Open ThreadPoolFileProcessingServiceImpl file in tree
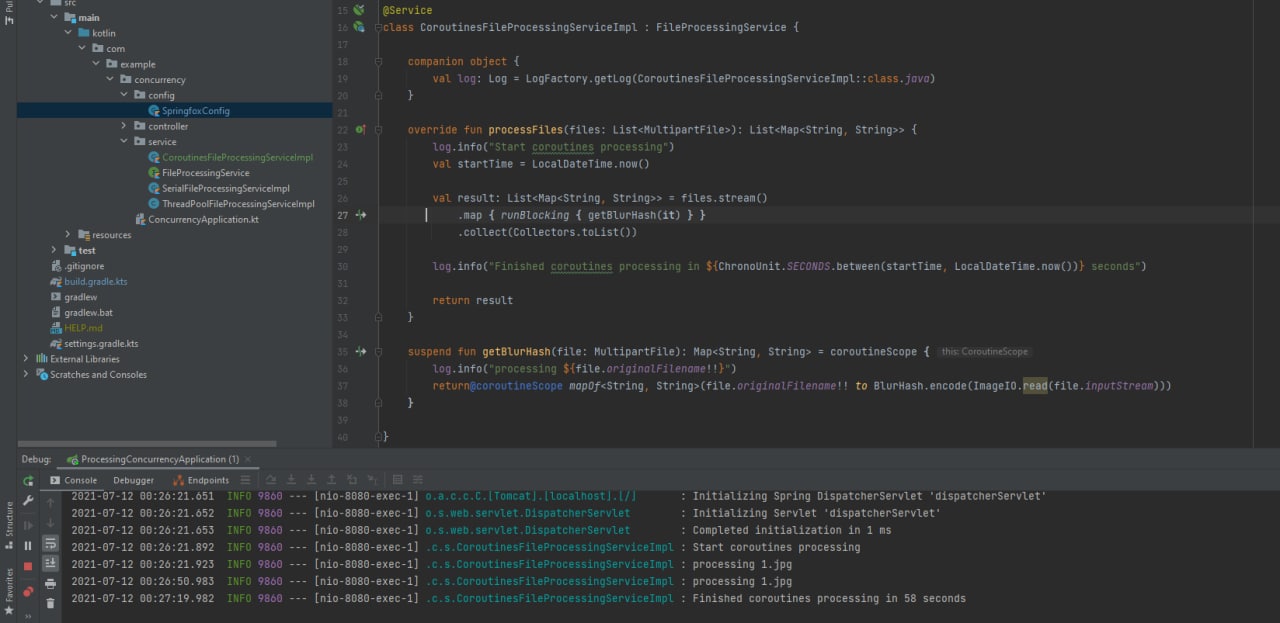Viewport: 1280px width, 623px height. (x=238, y=204)
